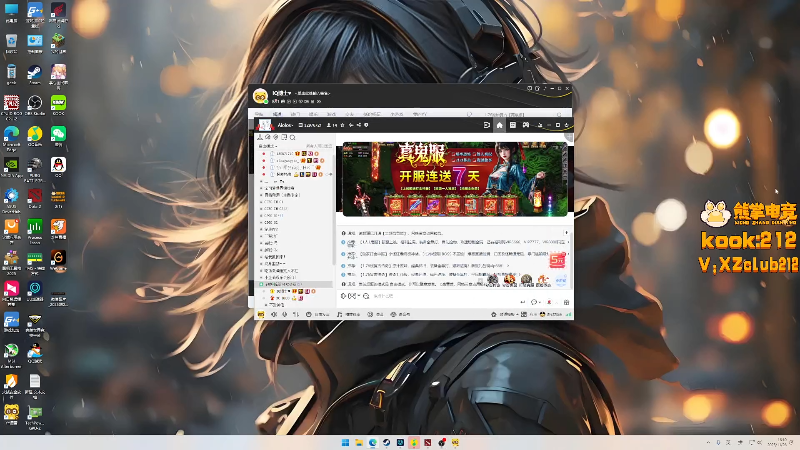Click the shield icon in channel header
This screenshot has height=450, width=800.
(366, 125)
